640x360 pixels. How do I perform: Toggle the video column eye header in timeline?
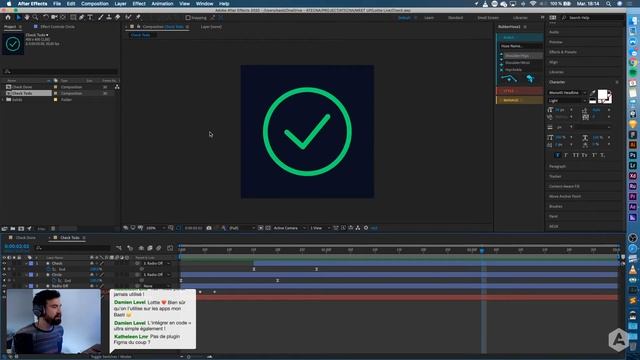point(4,258)
